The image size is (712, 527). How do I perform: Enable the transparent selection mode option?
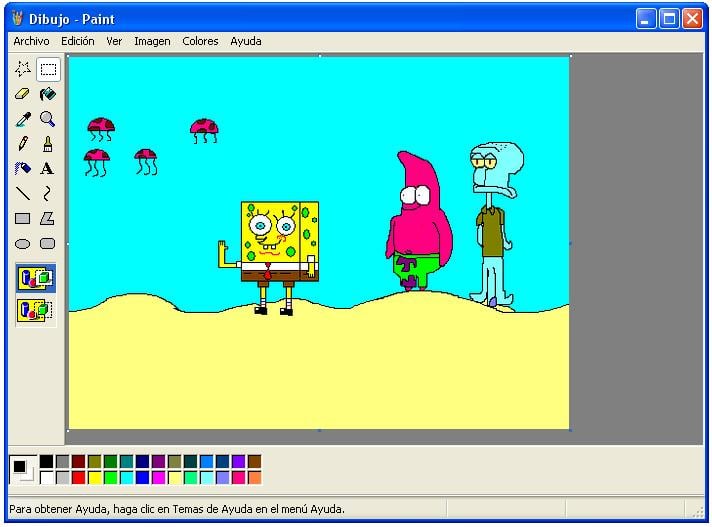tap(35, 310)
